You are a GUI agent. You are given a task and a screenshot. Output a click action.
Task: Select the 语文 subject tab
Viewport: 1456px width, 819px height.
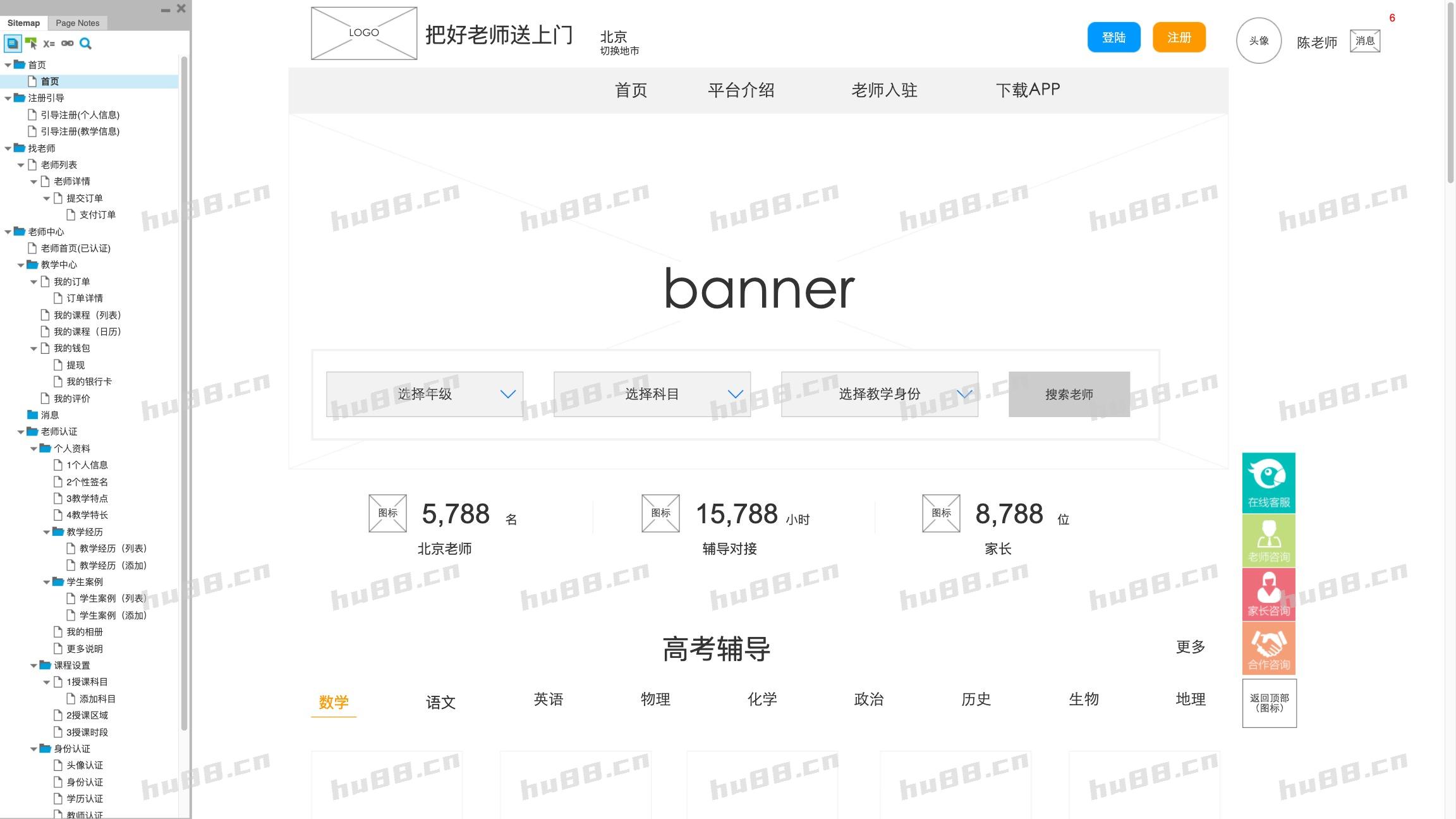440,702
